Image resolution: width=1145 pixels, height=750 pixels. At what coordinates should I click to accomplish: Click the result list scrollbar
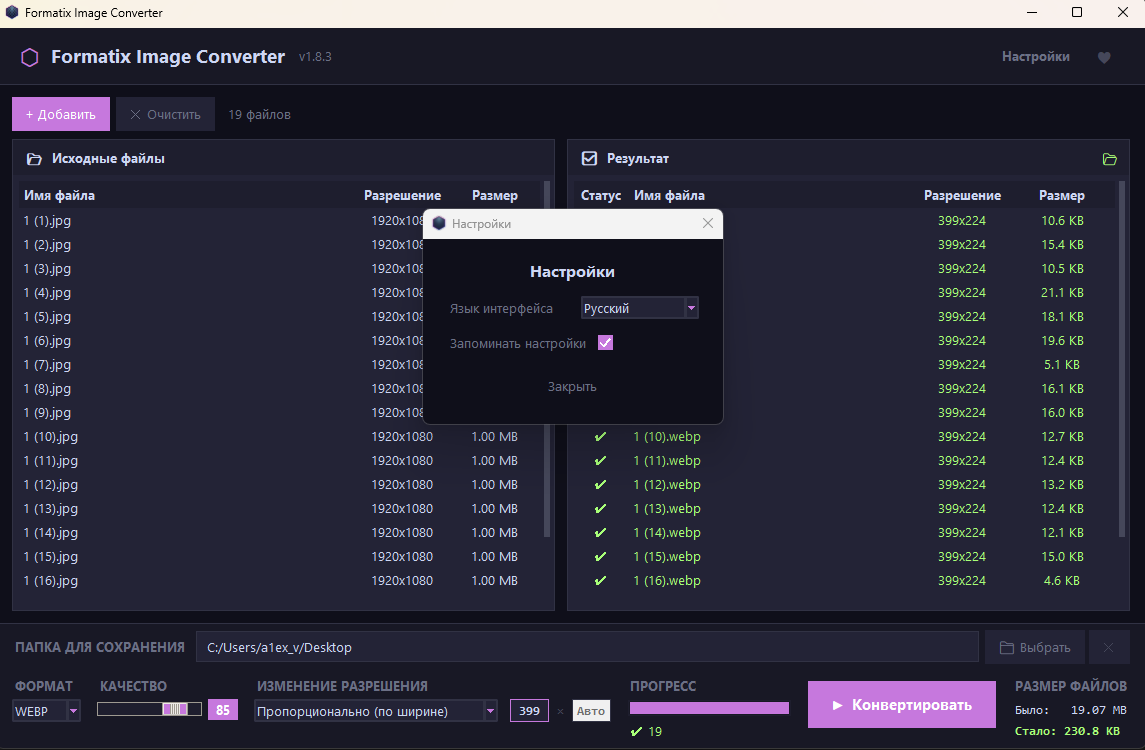1122,359
